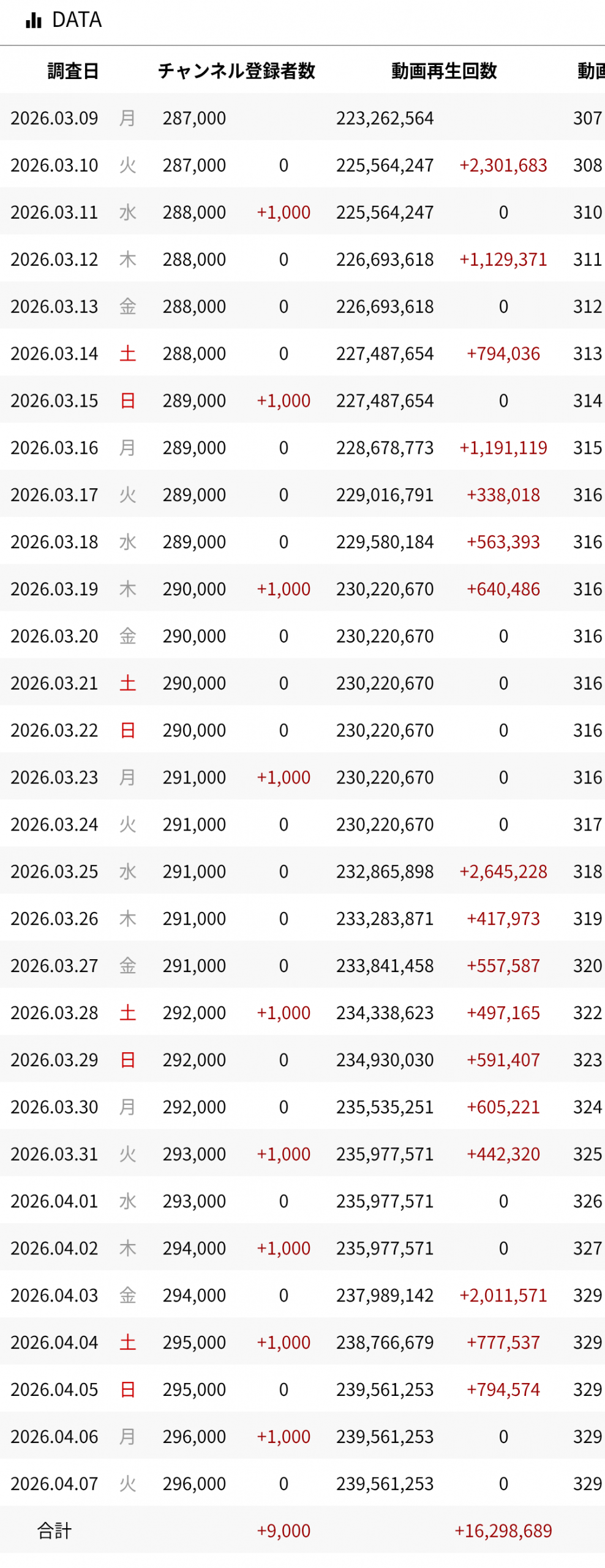The height and width of the screenshot is (1568, 605).
Task: Select the 2026.03.19 date cell
Action: click(x=54, y=589)
